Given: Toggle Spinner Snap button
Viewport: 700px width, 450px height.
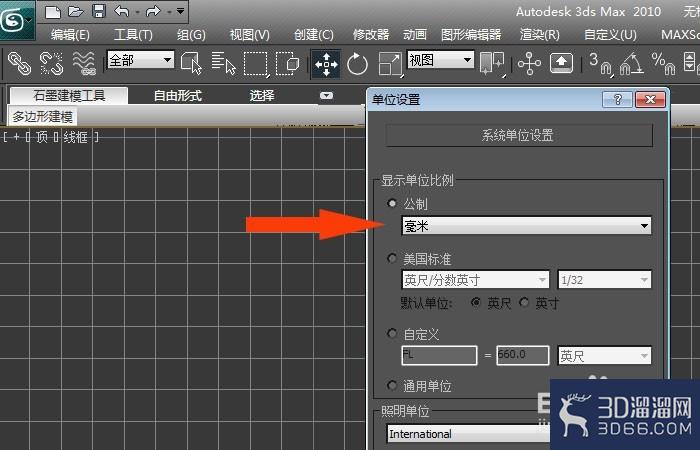Looking at the screenshot, I should click(x=690, y=63).
